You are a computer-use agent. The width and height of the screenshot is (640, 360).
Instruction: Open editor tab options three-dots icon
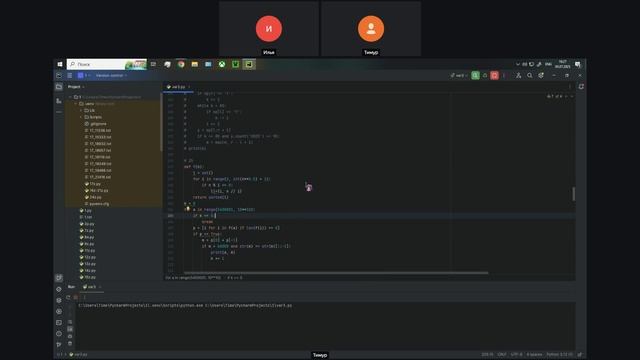(x=569, y=87)
